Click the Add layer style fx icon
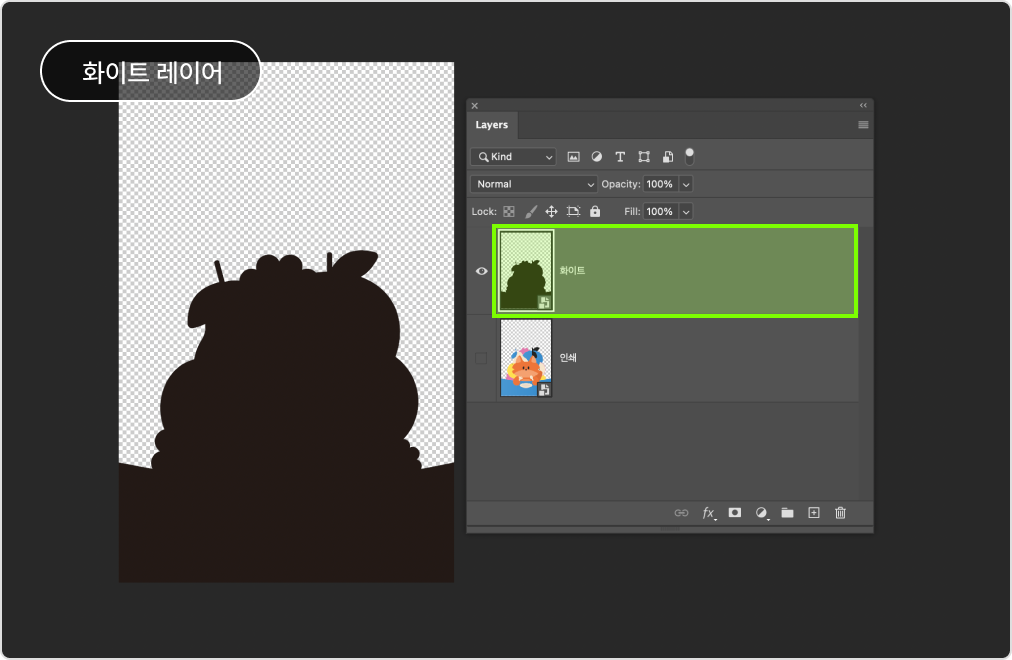Screen dimensions: 1012x660 pos(707,512)
